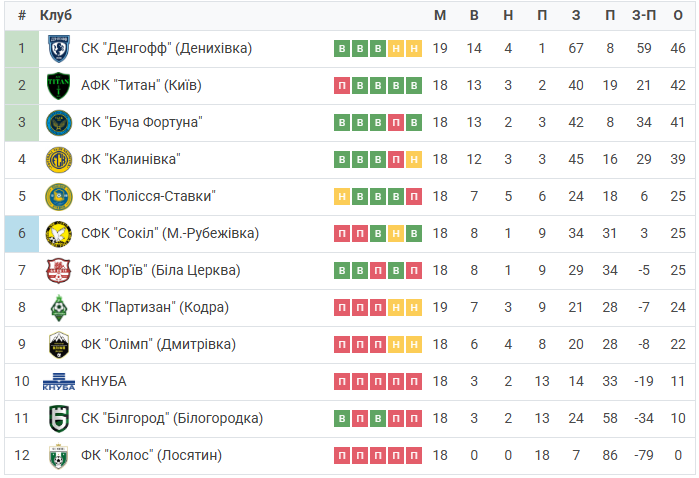Screen dimensions: 699x478
Task: Click the FK Yuriv red crest
Action: point(59,271)
